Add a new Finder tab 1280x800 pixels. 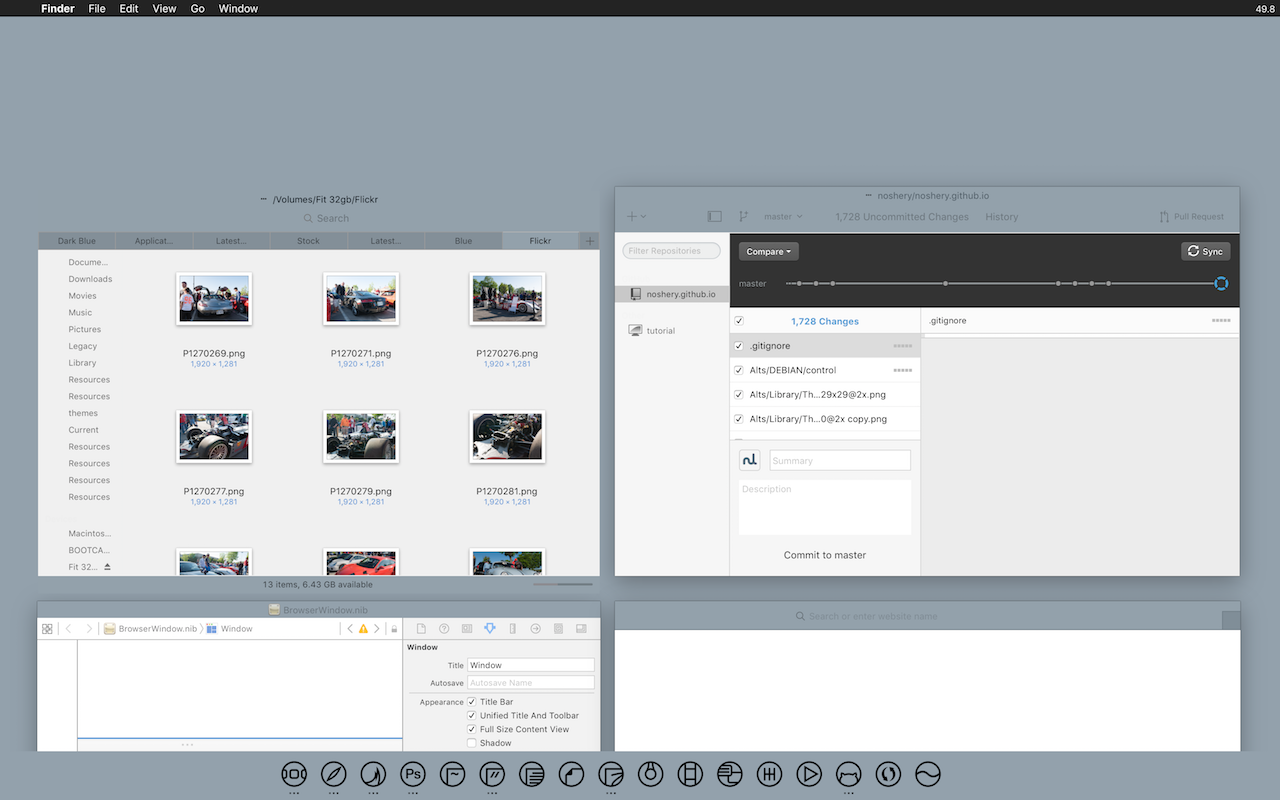point(590,241)
